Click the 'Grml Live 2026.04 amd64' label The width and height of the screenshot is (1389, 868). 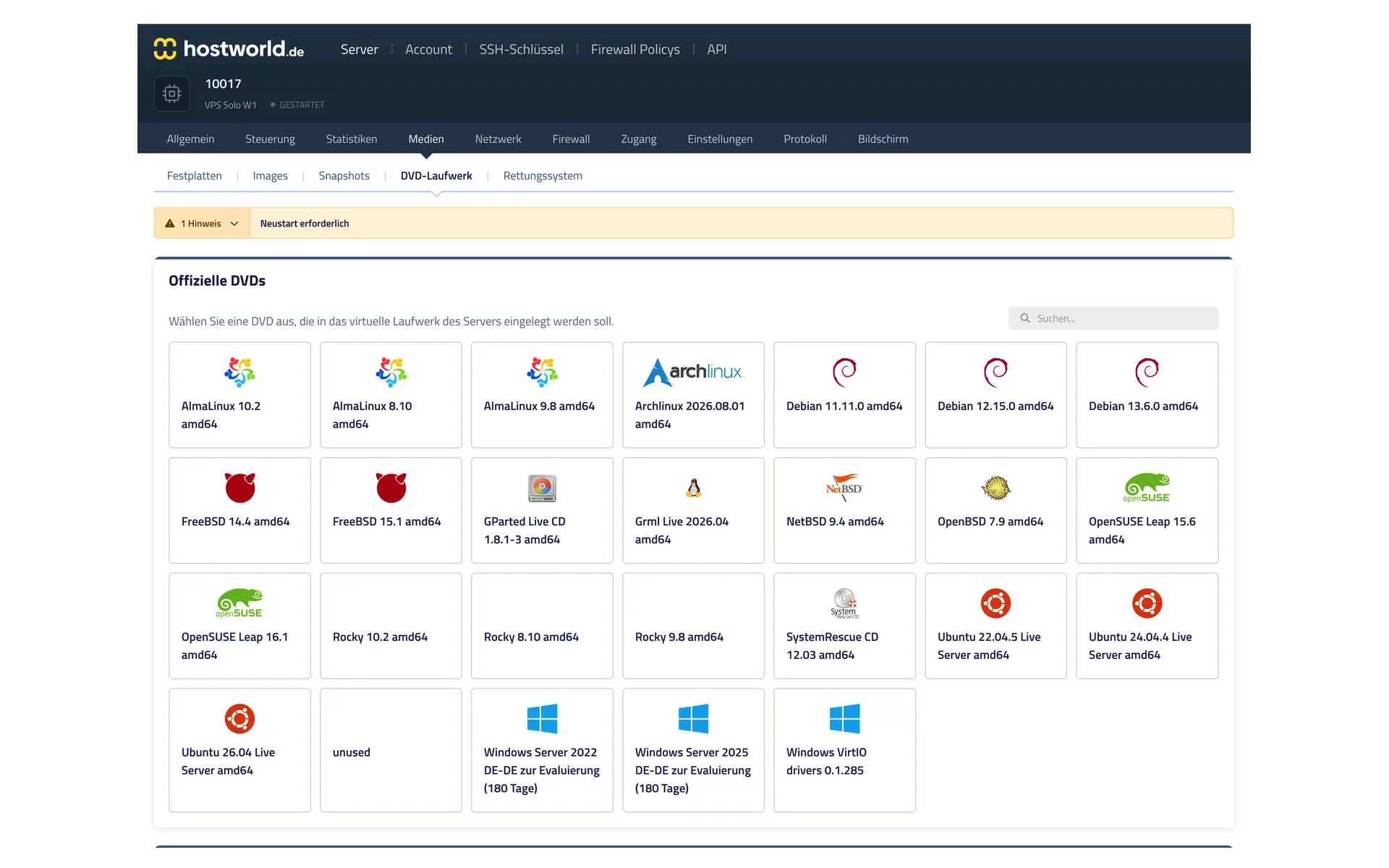tap(681, 530)
